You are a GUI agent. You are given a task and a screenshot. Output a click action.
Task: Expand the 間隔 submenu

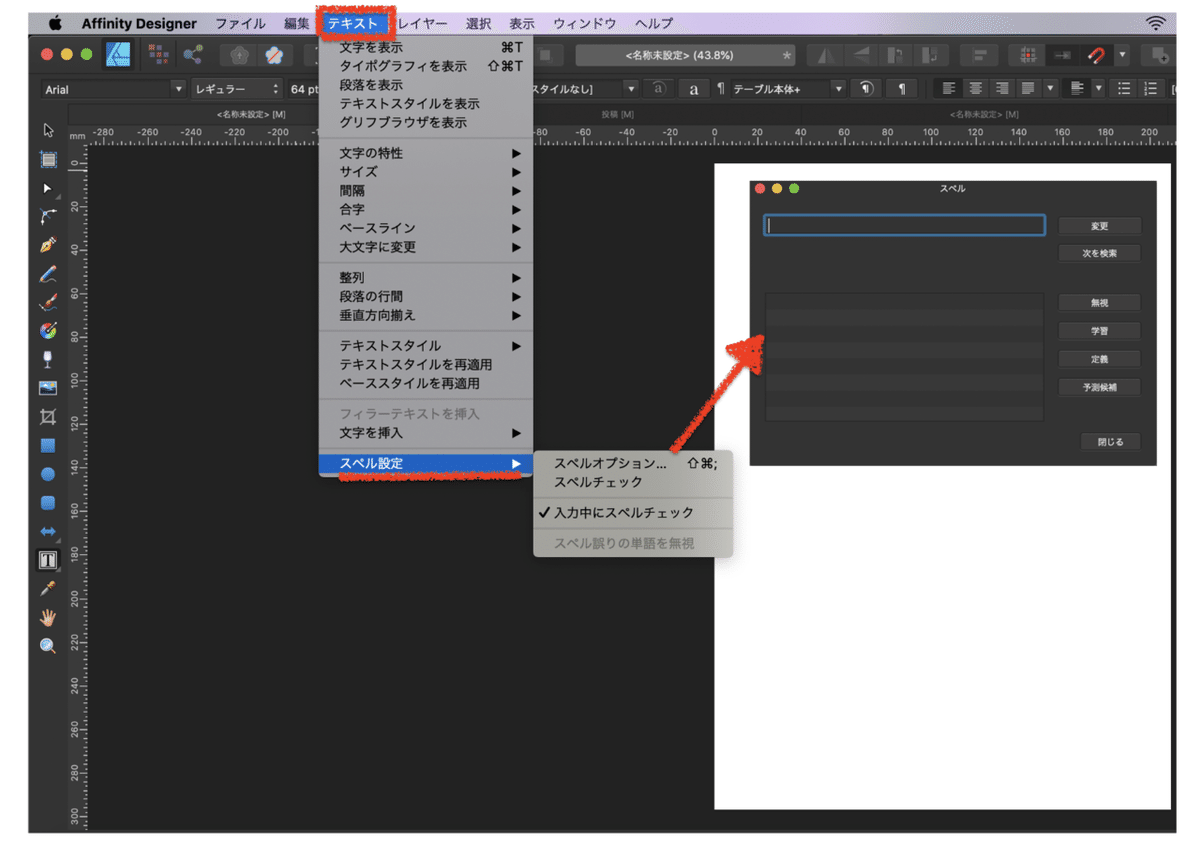(x=426, y=191)
